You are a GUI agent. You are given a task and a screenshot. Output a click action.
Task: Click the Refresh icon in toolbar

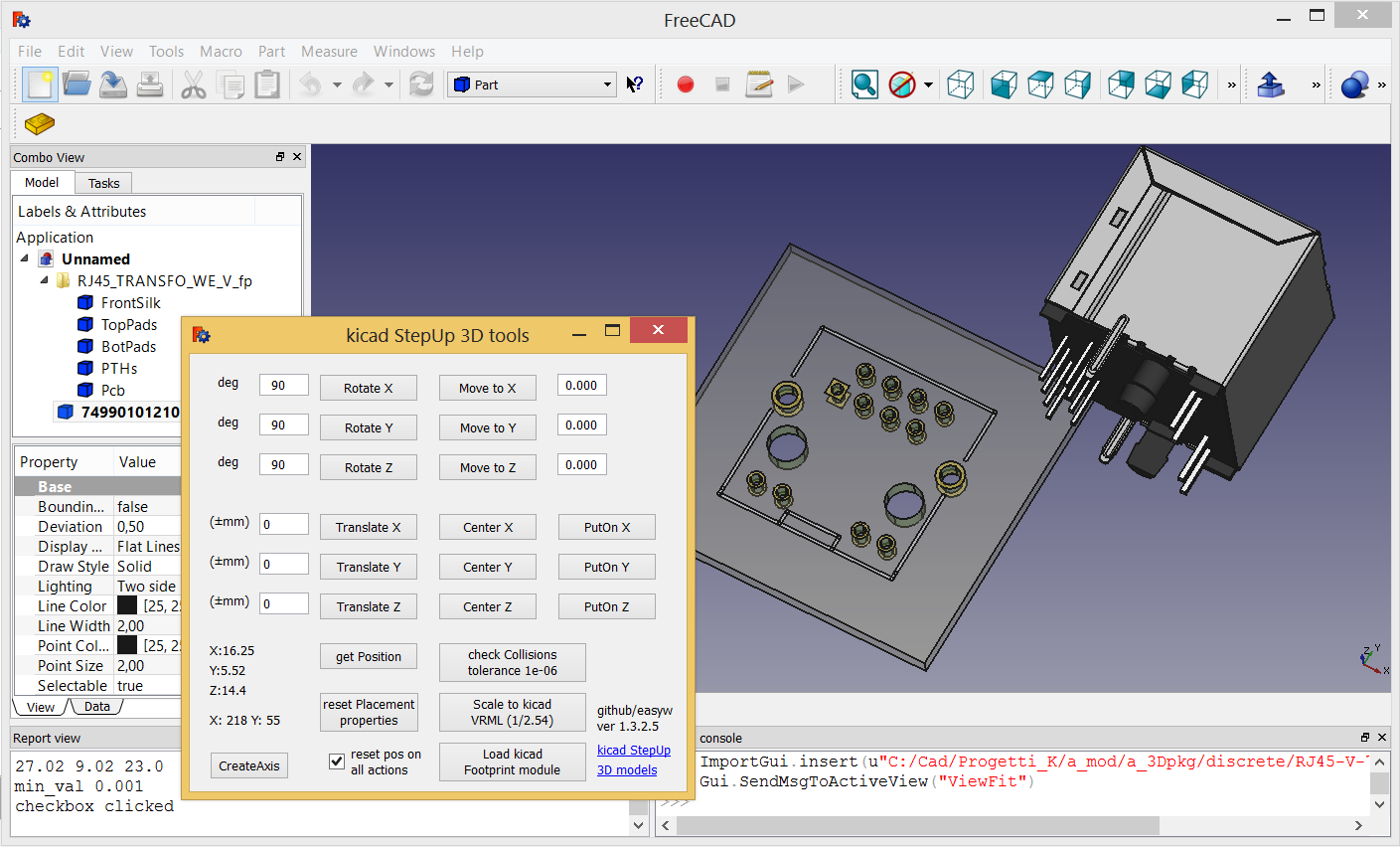(x=421, y=85)
